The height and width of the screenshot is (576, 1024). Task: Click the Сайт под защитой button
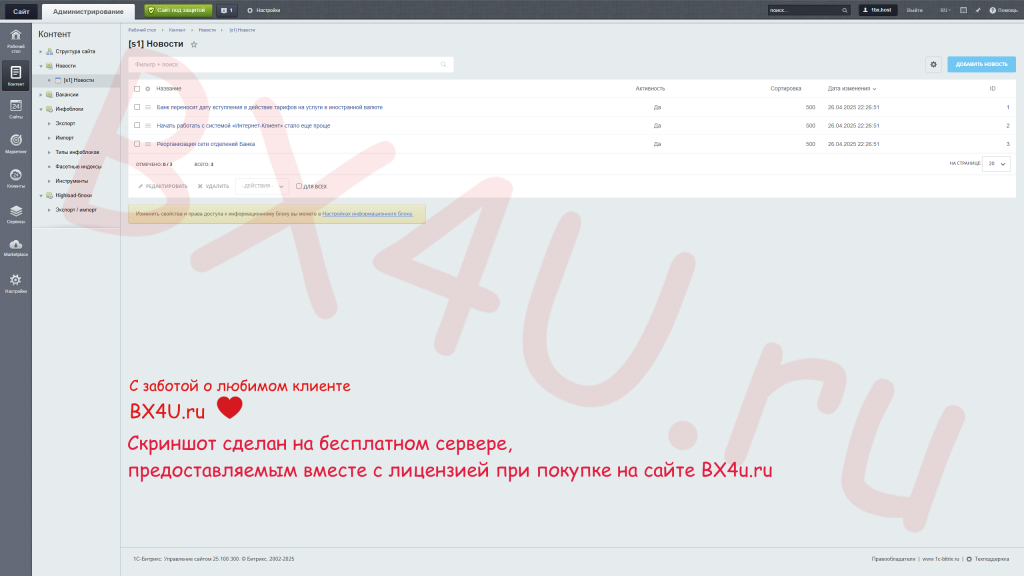click(178, 10)
